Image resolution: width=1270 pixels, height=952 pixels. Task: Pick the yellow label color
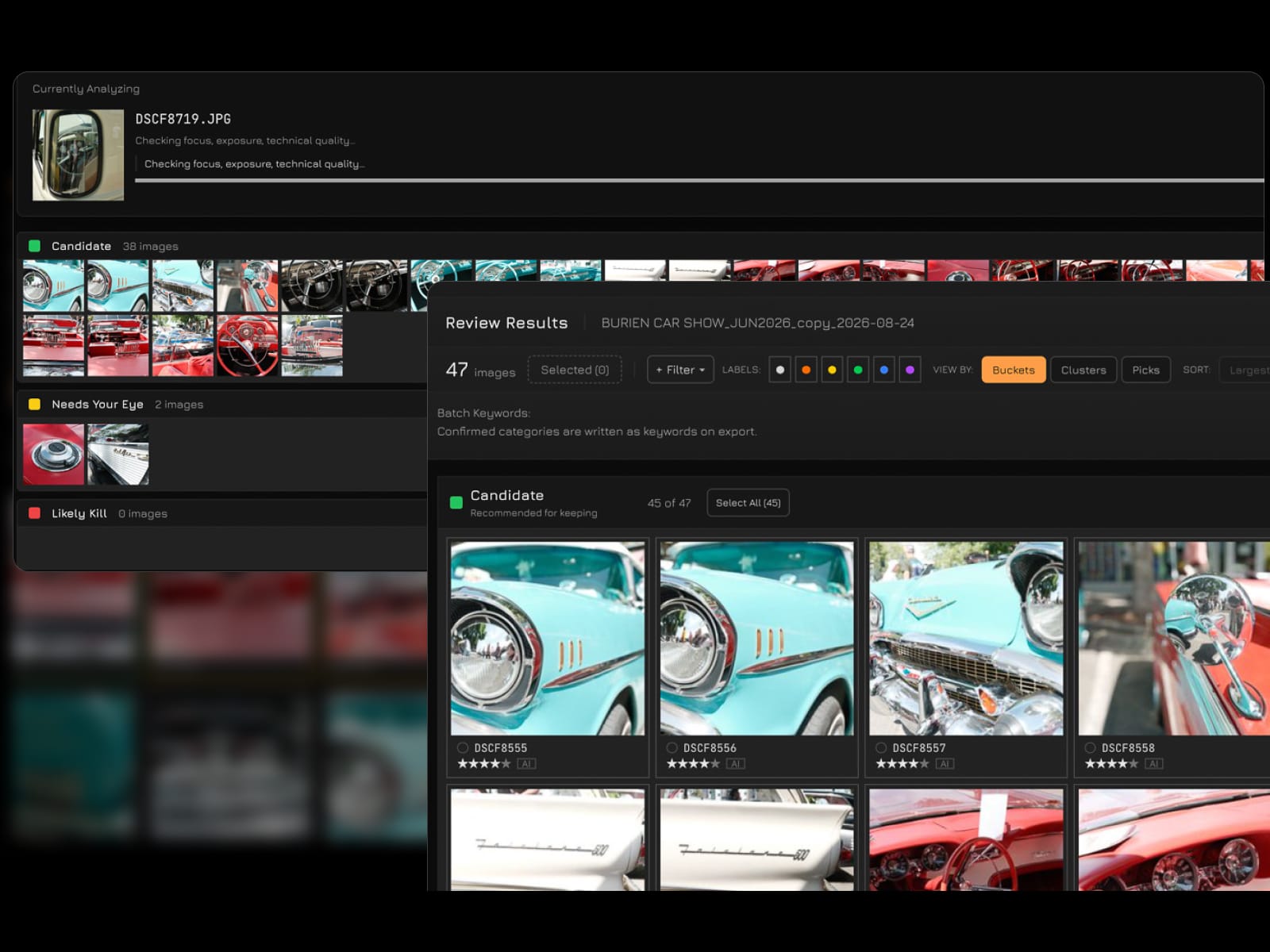(x=832, y=370)
